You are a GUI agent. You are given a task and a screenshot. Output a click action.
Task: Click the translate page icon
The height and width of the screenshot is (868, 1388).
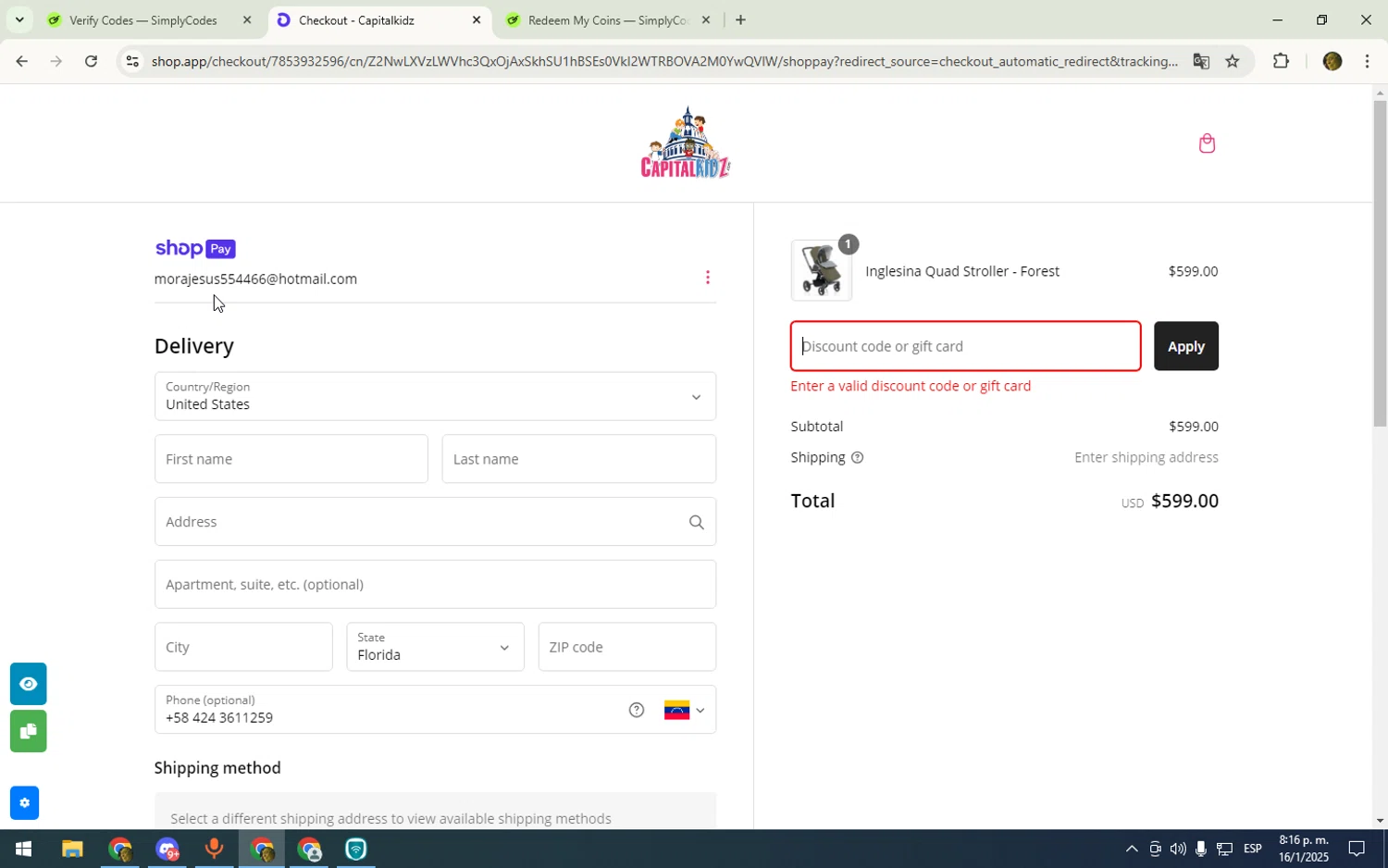(1201, 61)
